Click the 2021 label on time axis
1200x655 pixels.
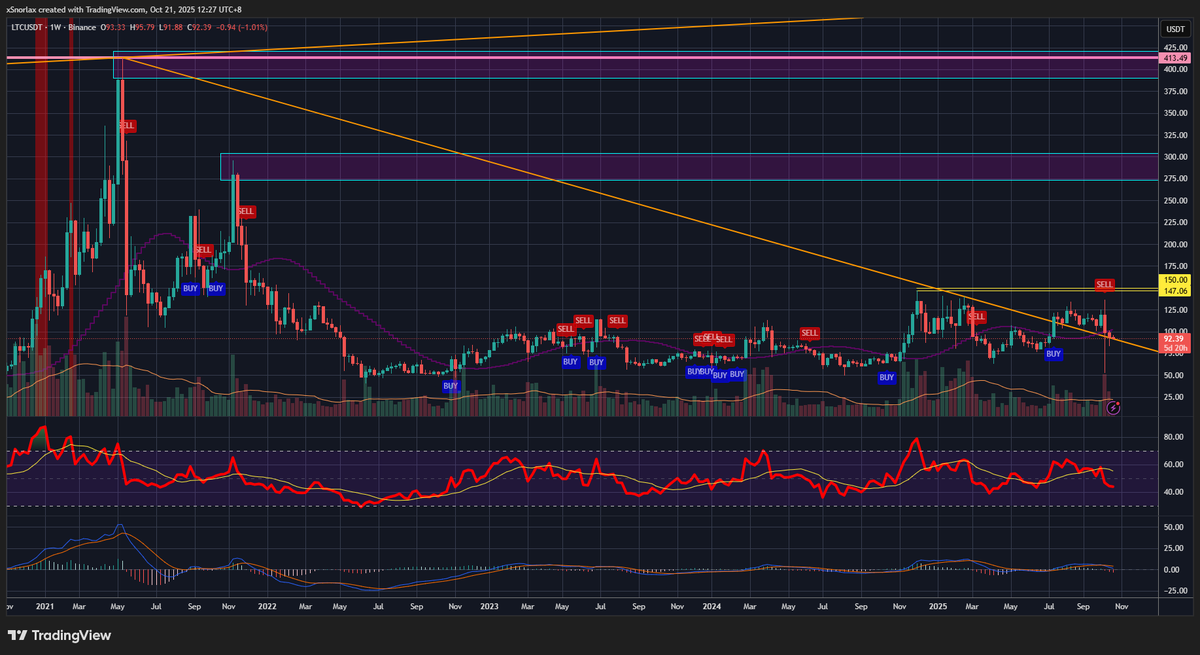point(44,606)
